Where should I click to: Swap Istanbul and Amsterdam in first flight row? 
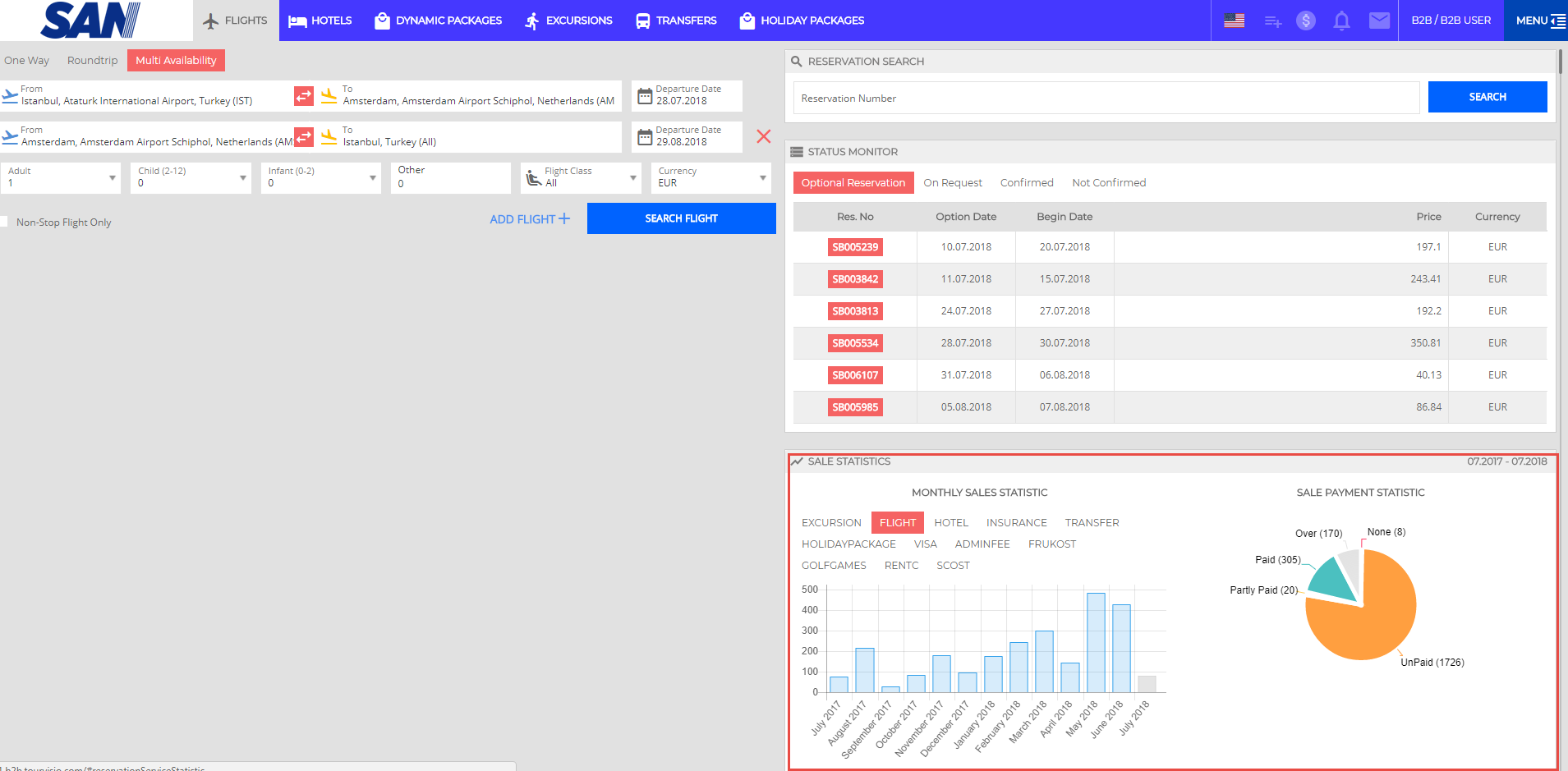pyautogui.click(x=304, y=96)
